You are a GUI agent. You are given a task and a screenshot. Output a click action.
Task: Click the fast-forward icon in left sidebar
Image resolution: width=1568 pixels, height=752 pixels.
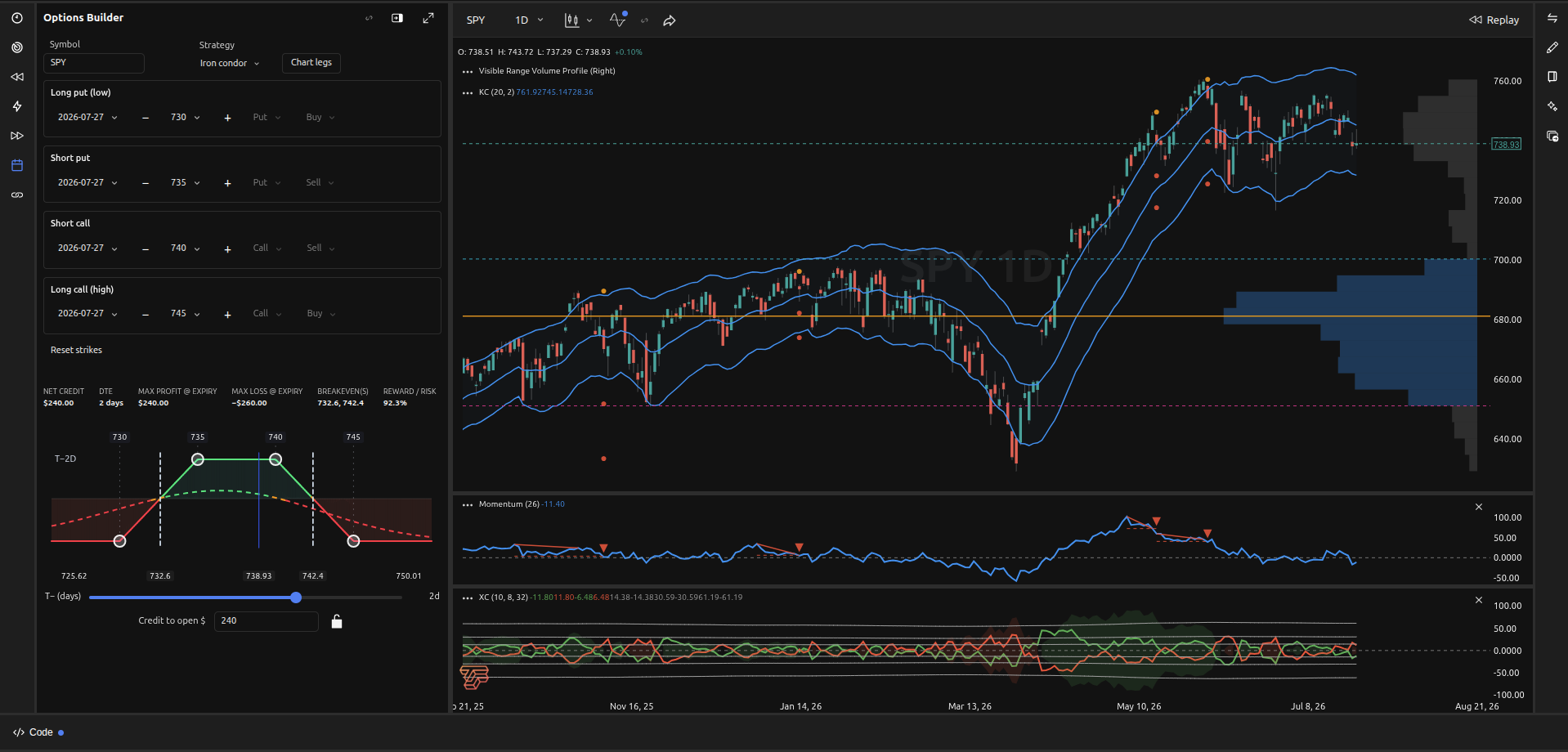pyautogui.click(x=17, y=136)
